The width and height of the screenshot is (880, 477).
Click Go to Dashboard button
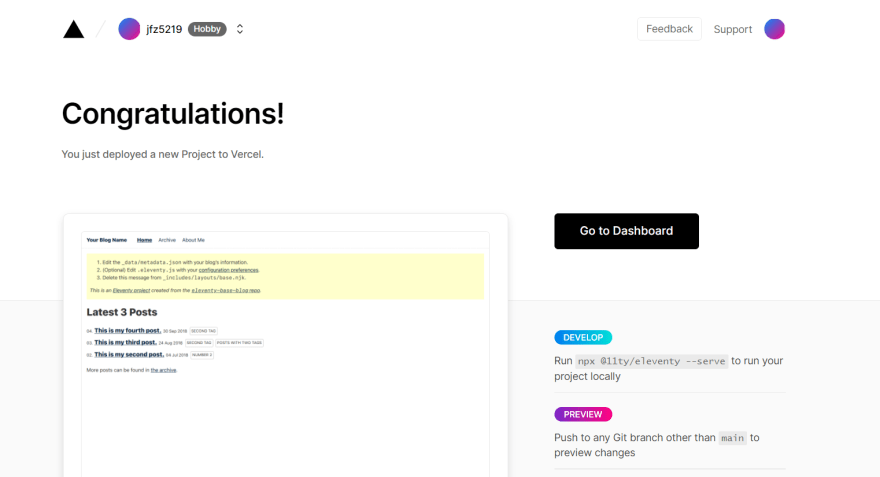point(626,231)
